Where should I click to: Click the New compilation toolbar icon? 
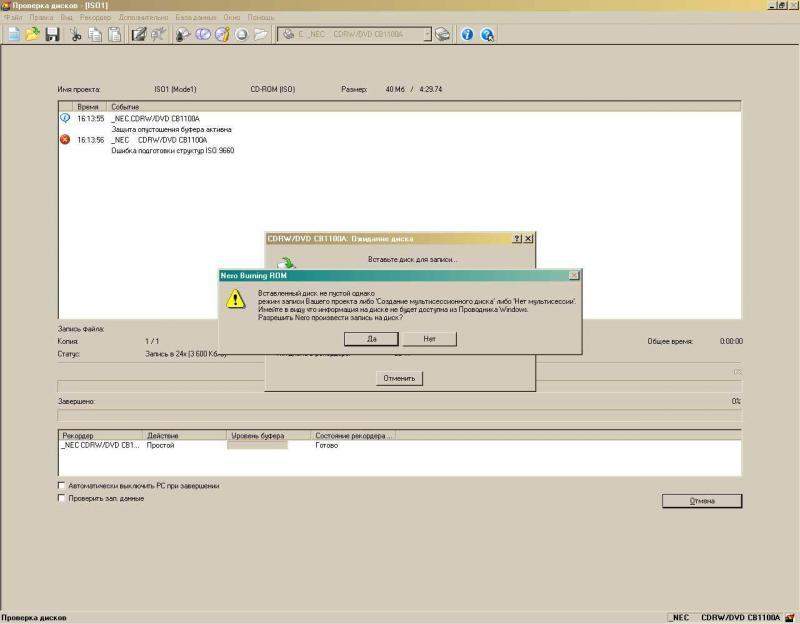(13, 35)
